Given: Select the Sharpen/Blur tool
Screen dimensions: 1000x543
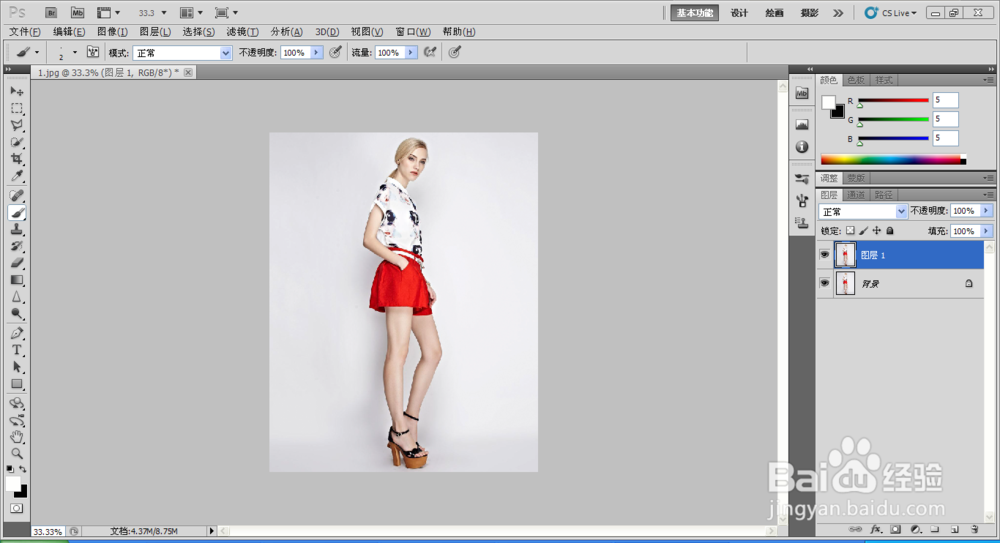Looking at the screenshot, I should pos(17,297).
